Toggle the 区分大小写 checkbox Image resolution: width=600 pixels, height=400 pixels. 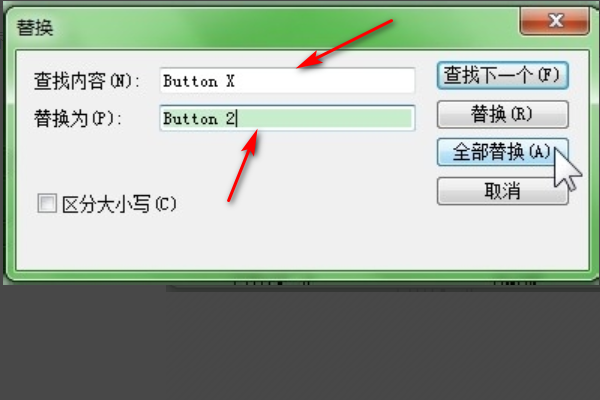tap(47, 203)
